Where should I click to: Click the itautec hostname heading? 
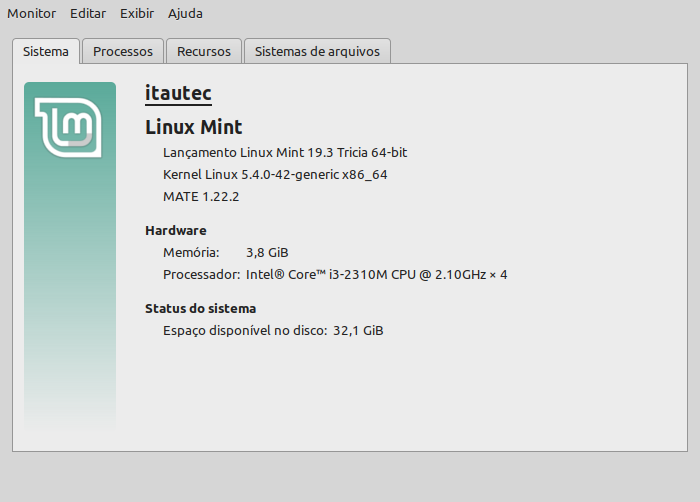tap(178, 93)
